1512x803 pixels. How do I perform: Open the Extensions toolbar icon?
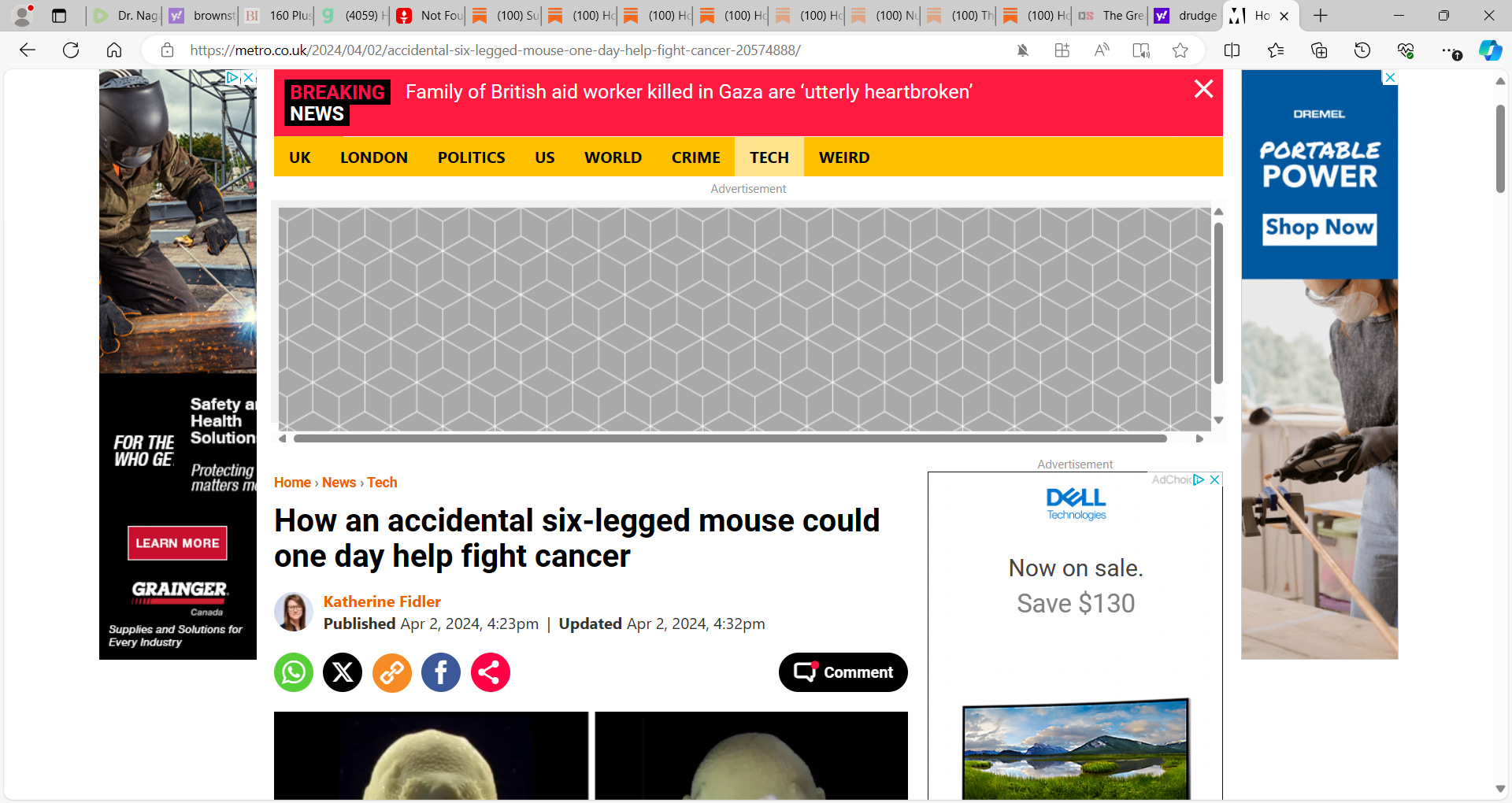coord(1062,50)
